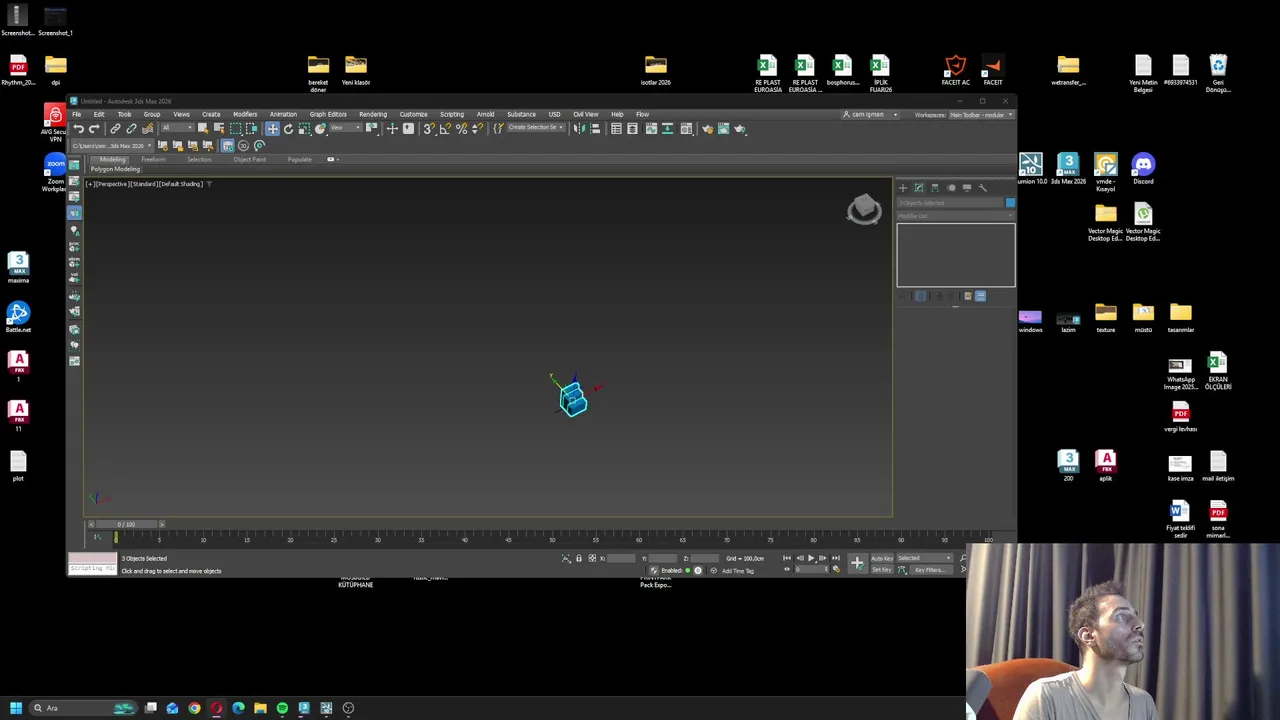Image resolution: width=1280 pixels, height=720 pixels.
Task: Open the project folder path dropdown
Action: coord(112,145)
